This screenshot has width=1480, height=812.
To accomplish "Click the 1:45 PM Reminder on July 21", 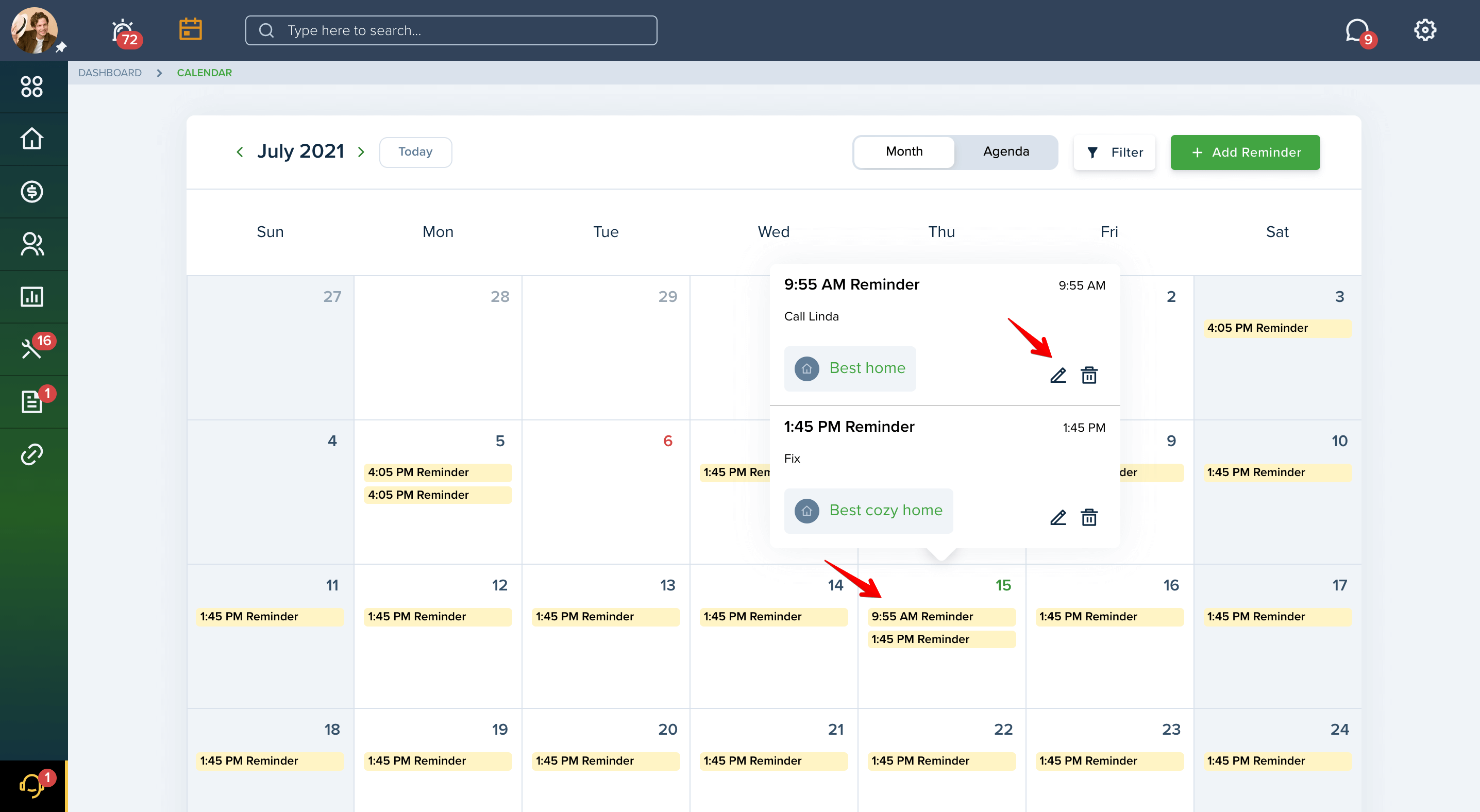I will [x=773, y=761].
